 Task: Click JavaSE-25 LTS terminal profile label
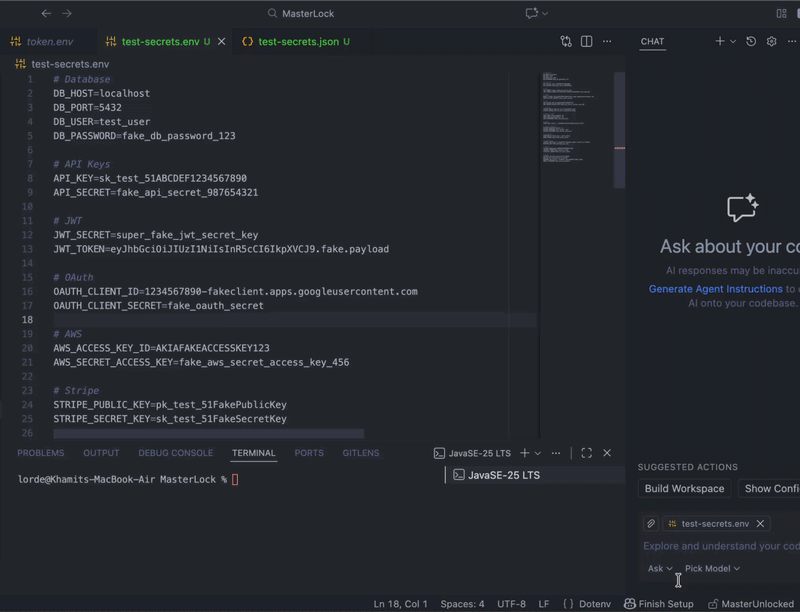tap(472, 453)
